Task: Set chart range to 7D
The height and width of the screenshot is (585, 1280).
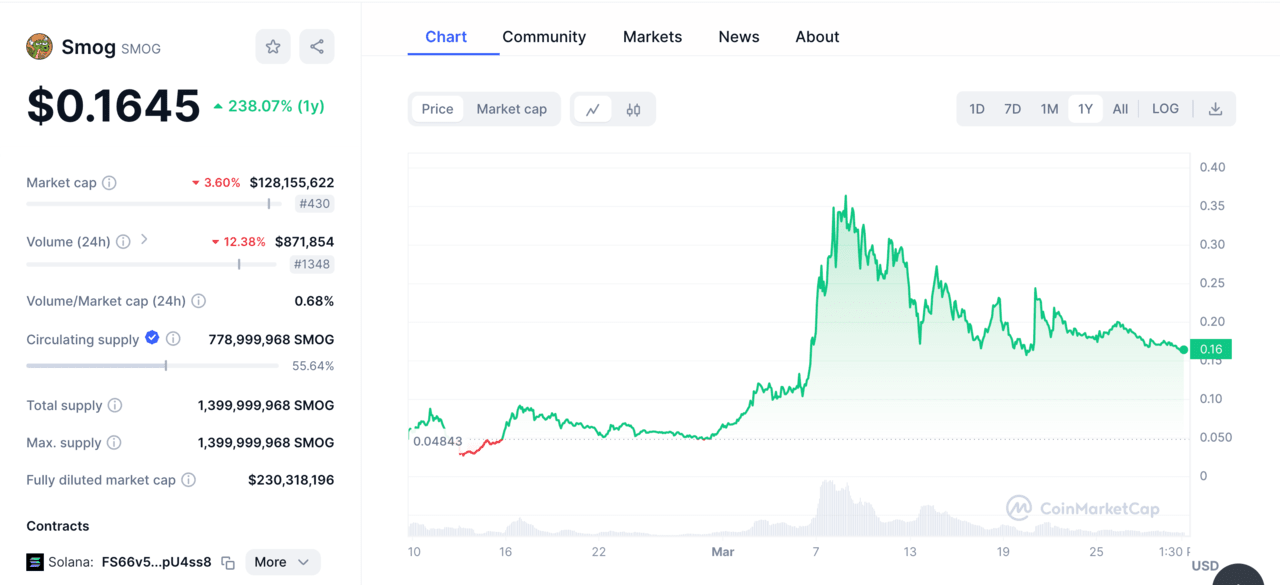Action: (x=1013, y=109)
